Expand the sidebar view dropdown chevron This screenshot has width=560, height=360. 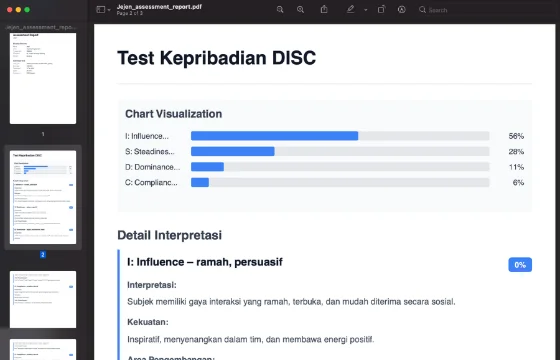109,10
